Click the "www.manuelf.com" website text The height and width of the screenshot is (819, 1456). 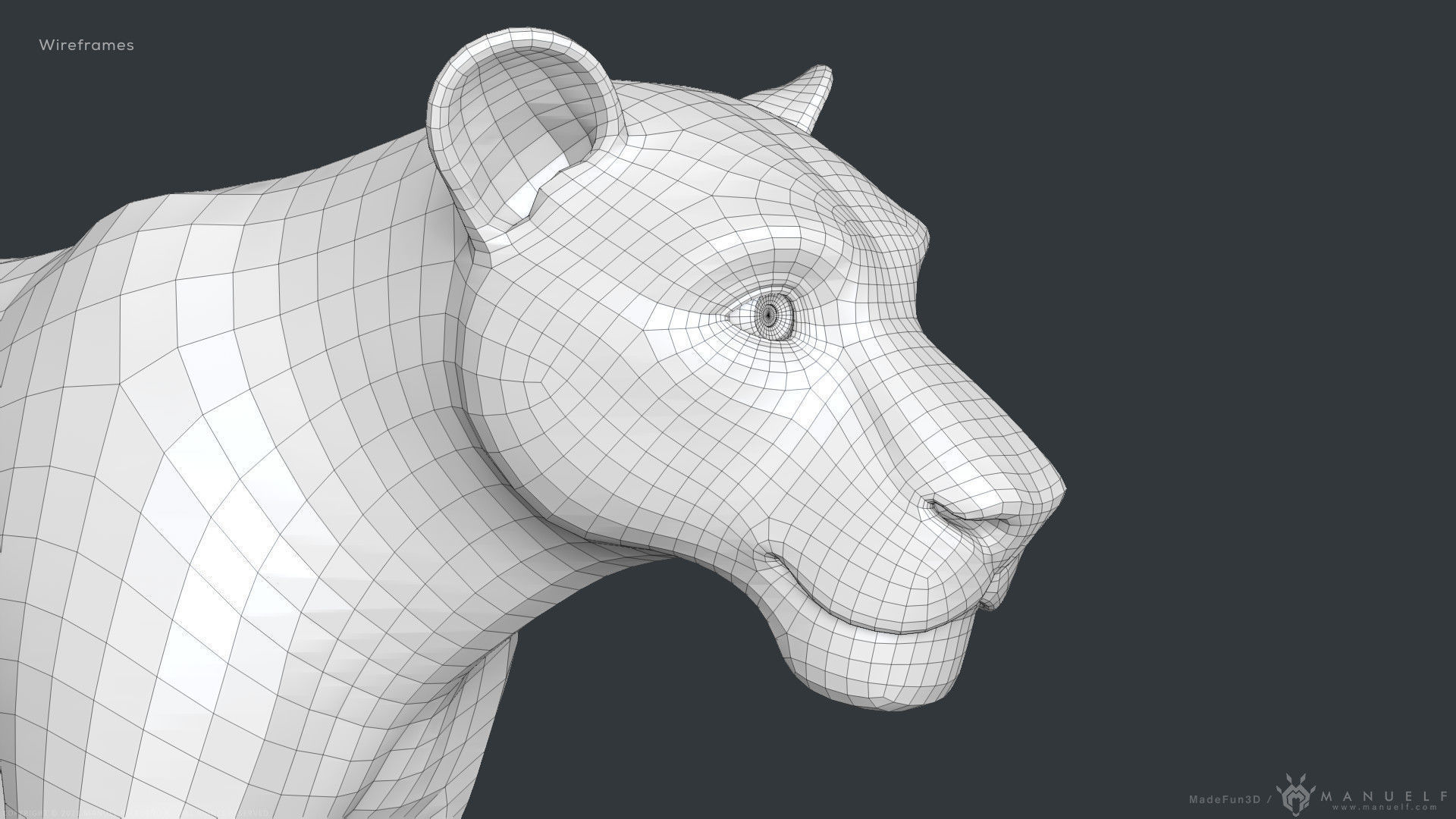pyautogui.click(x=1385, y=808)
